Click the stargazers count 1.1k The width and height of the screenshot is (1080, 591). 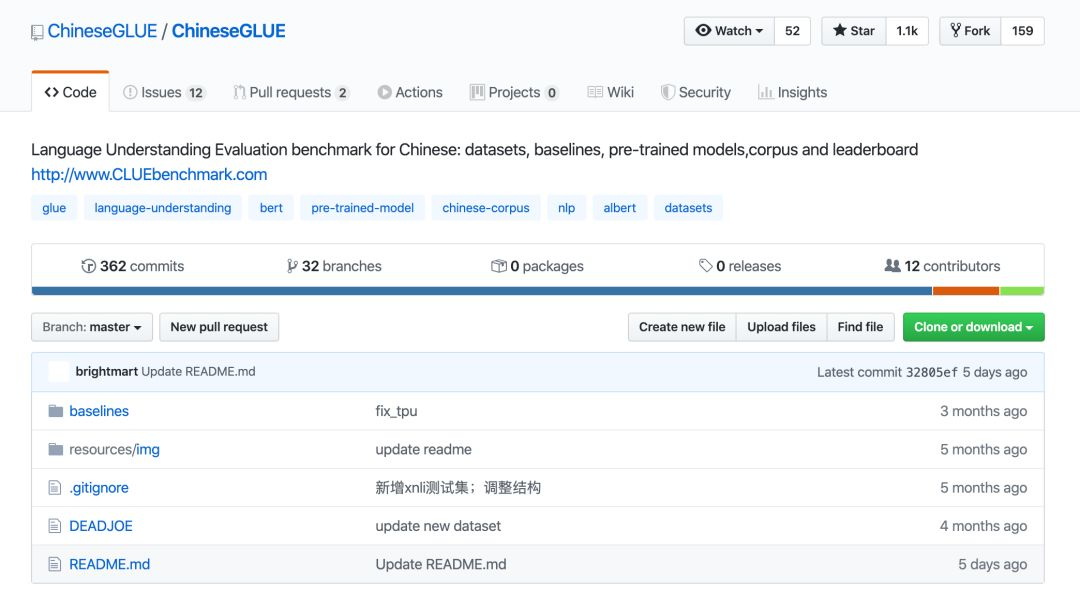[906, 31]
